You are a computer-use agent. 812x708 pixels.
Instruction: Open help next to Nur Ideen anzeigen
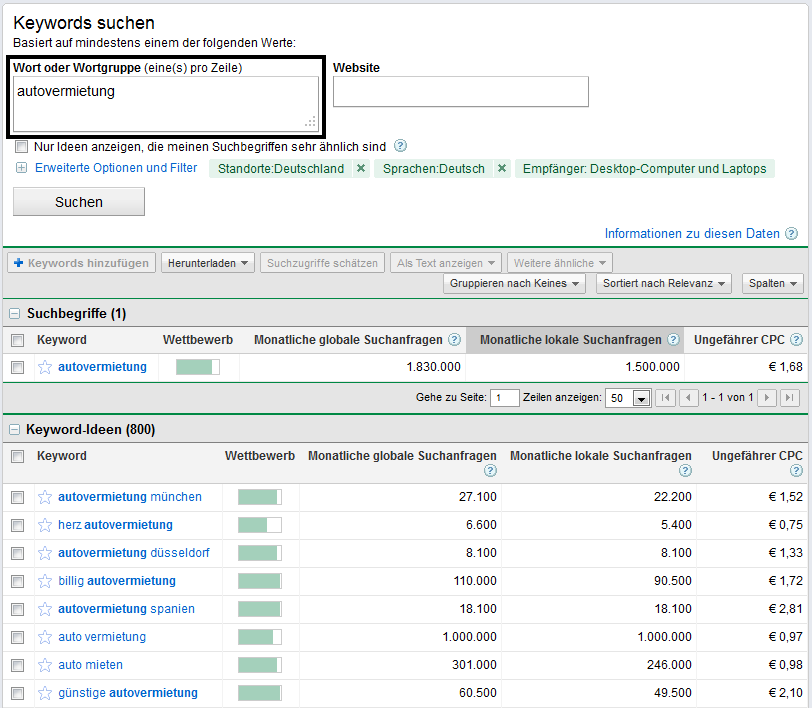(x=400, y=146)
